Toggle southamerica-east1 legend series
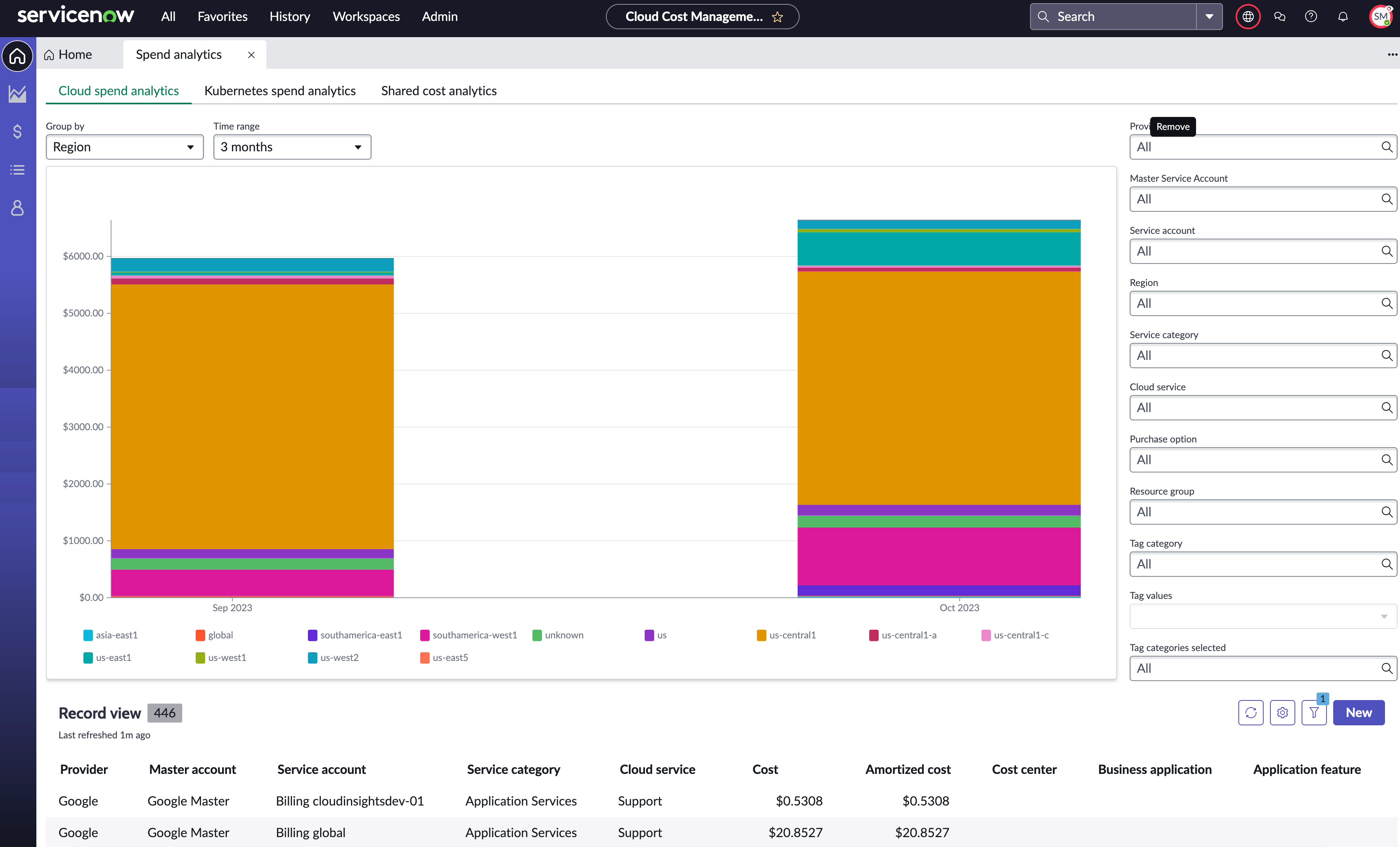1400x847 pixels. [355, 635]
